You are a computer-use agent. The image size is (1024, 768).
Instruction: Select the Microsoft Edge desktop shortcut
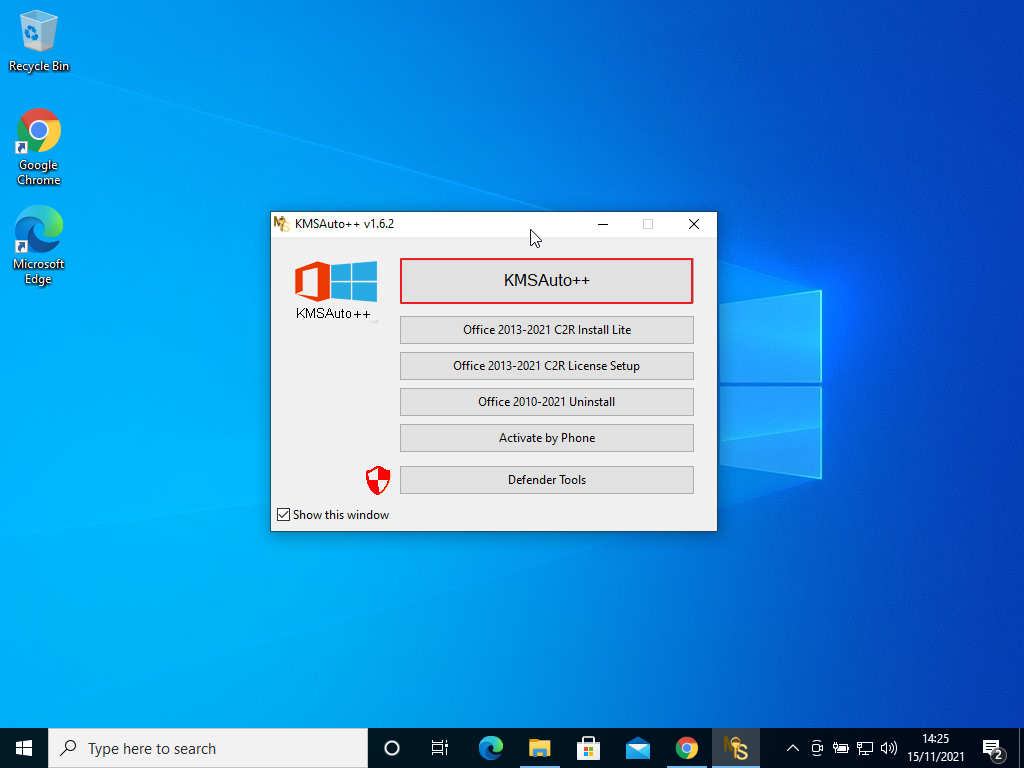pyautogui.click(x=39, y=246)
